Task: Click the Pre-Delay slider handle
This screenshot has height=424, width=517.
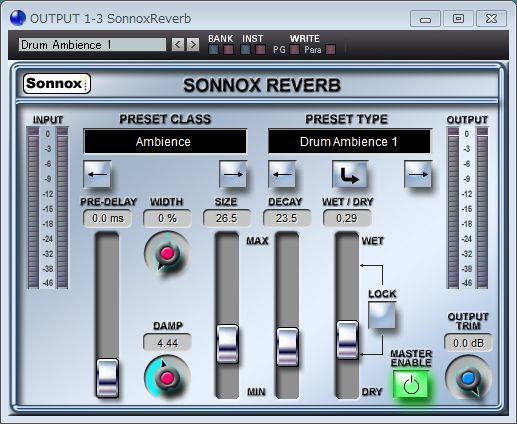Action: [x=107, y=378]
